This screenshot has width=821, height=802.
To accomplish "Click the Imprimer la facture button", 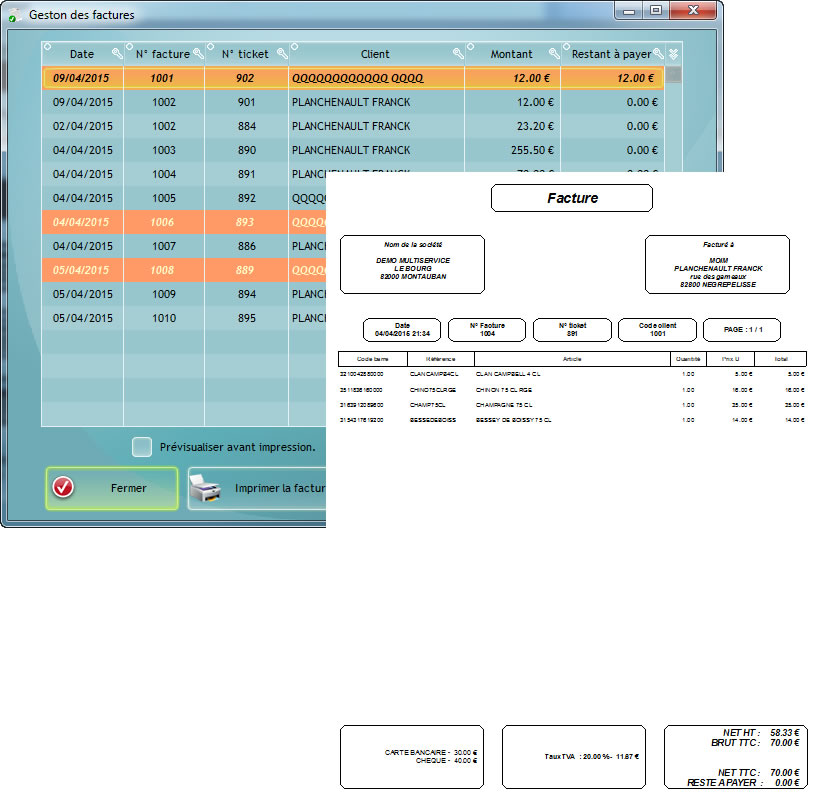I will pos(258,489).
